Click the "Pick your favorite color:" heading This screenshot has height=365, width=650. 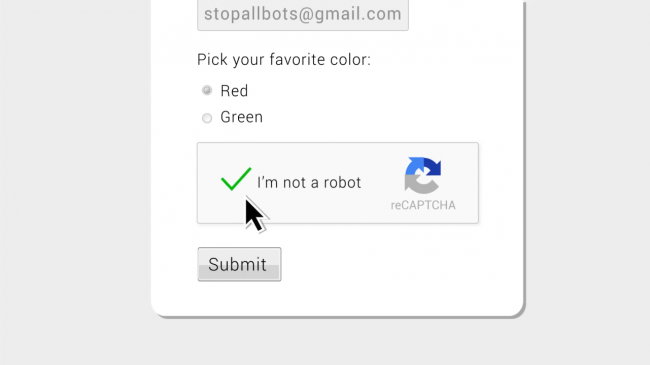pos(284,60)
